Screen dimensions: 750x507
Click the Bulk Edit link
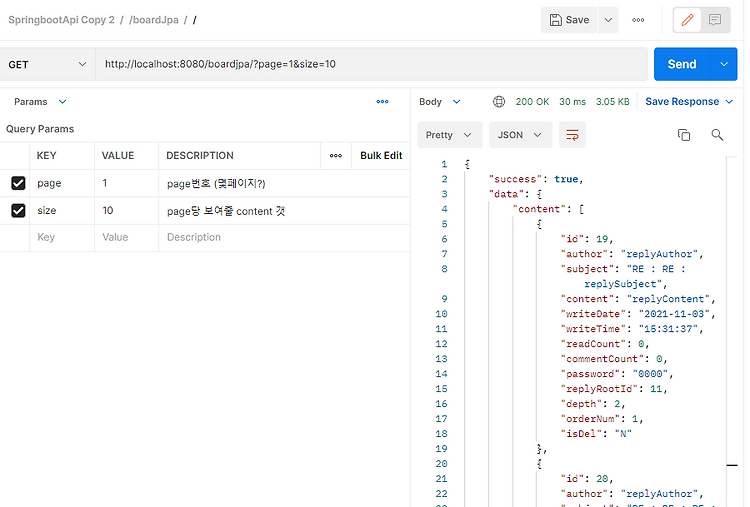[381, 155]
